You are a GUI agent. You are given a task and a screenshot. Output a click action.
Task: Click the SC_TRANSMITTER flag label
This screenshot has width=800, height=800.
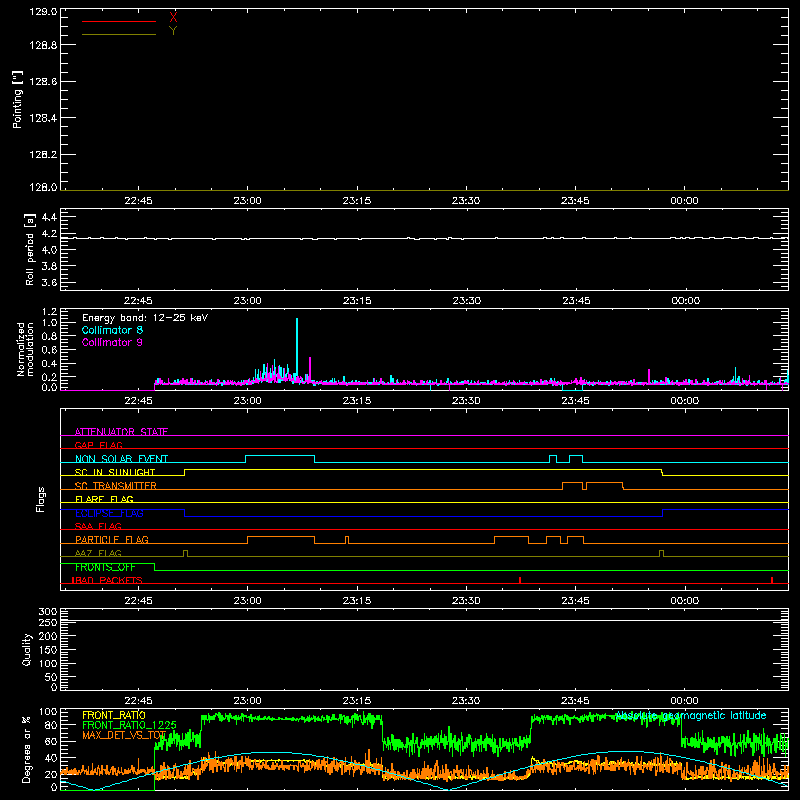pyautogui.click(x=116, y=486)
